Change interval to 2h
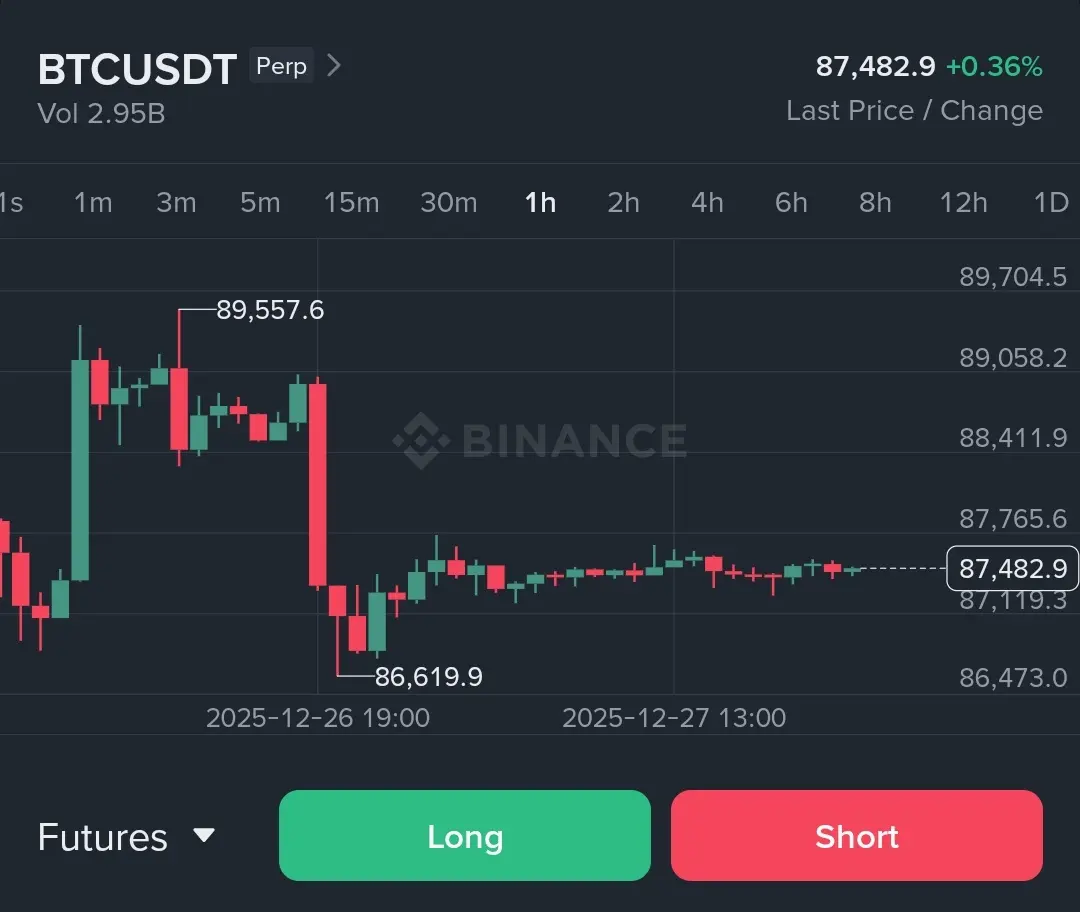The height and width of the screenshot is (912, 1080). pos(623,202)
